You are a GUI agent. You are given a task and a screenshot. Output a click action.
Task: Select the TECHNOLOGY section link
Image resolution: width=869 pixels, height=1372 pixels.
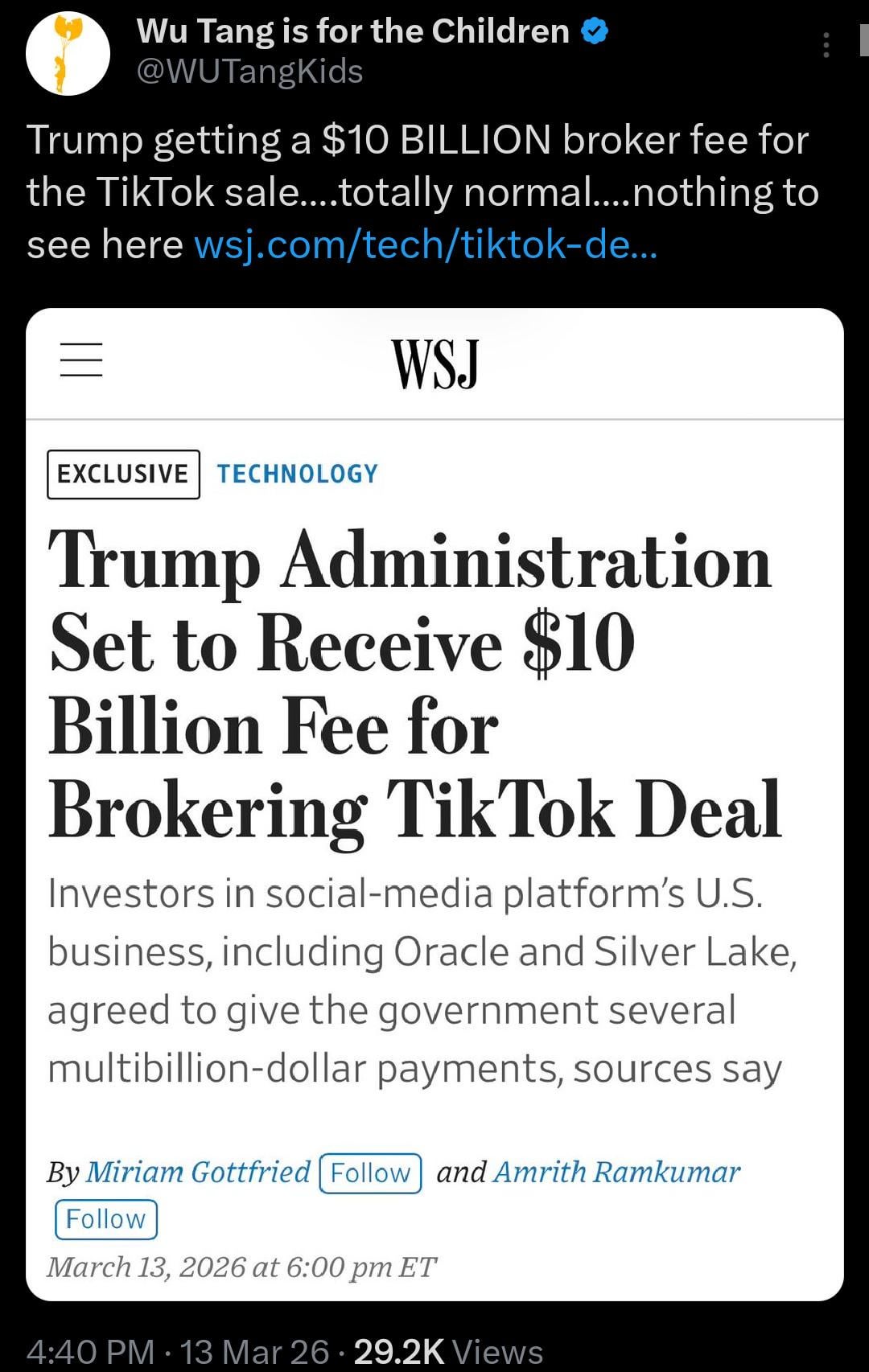point(297,474)
